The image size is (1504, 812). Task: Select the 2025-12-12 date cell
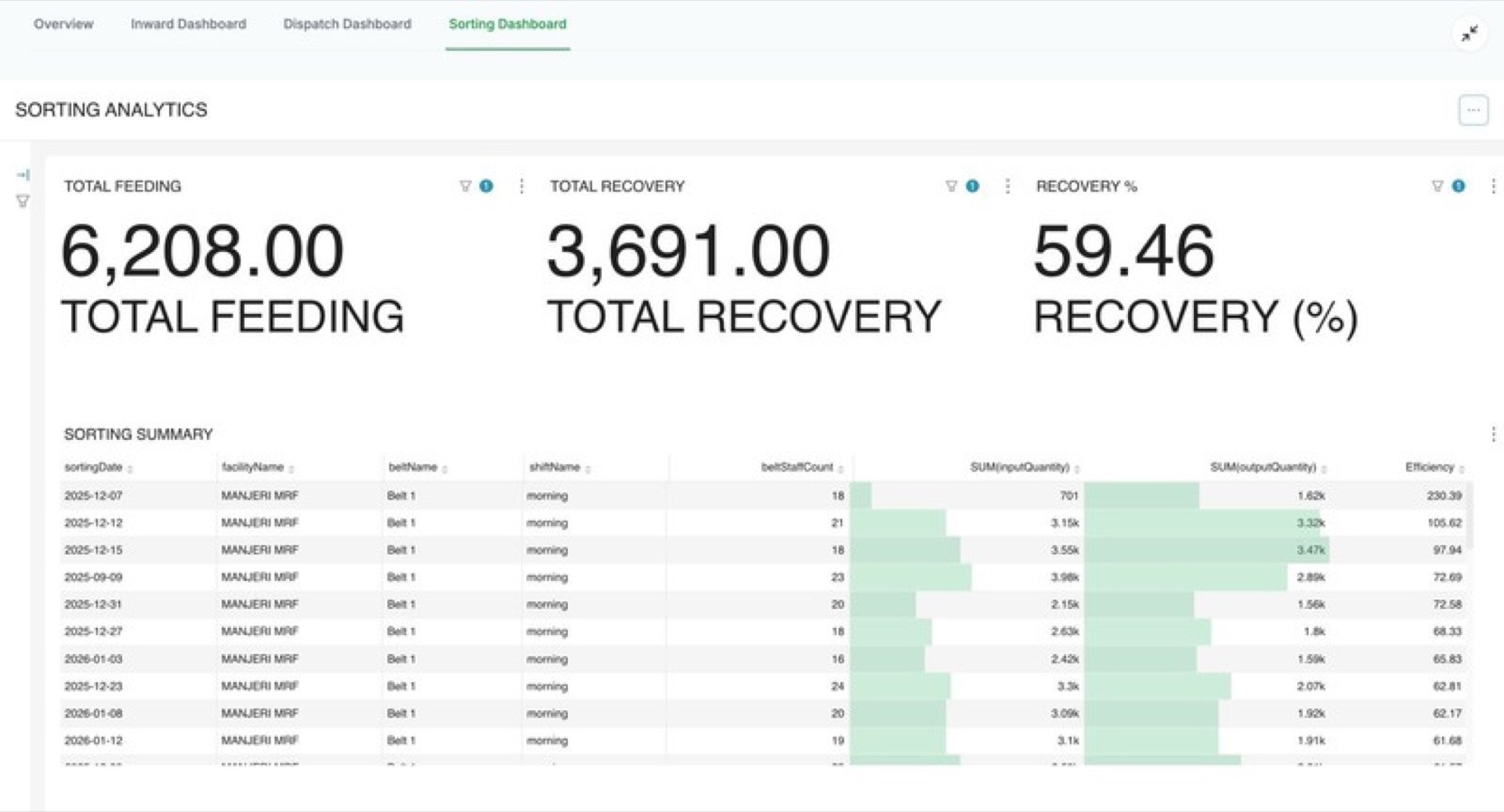(x=93, y=523)
